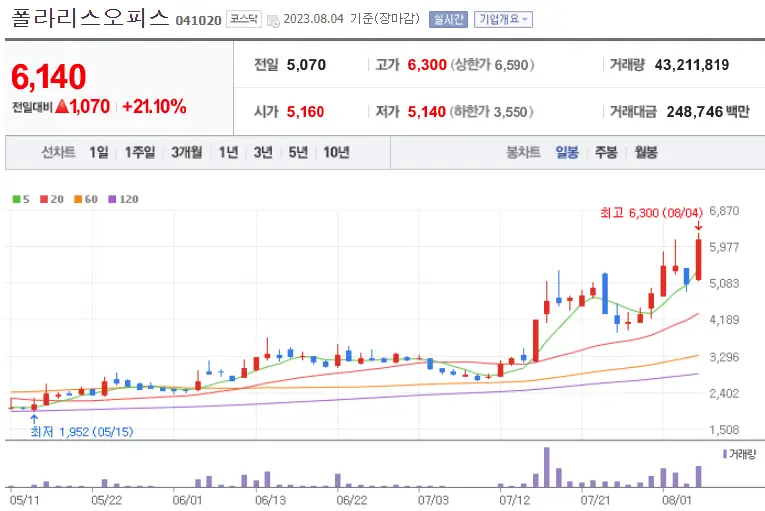Click the 선차트 label
Image resolution: width=765 pixels, height=511 pixels.
click(59, 152)
